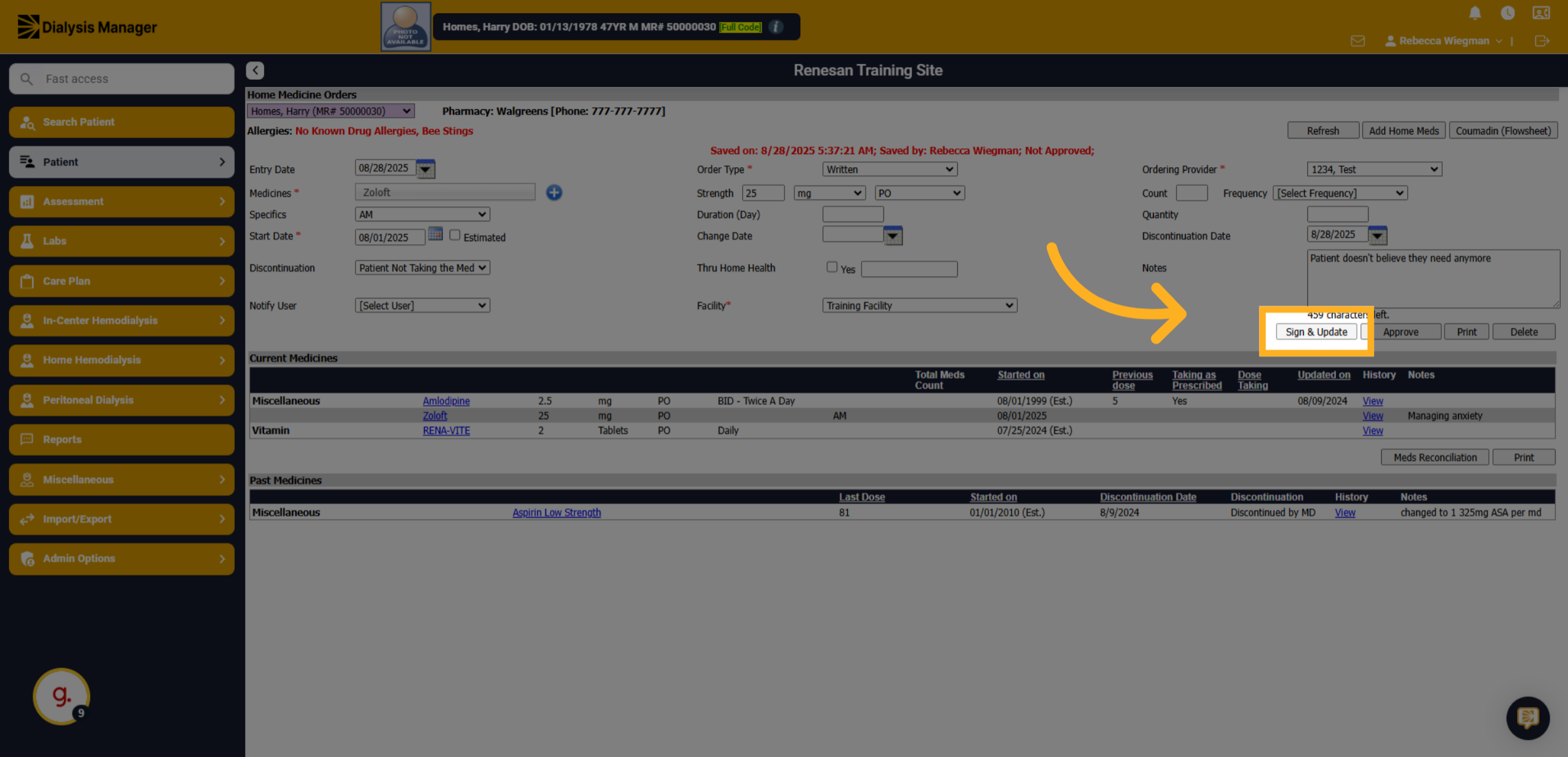Open the Facility dropdown

click(x=919, y=306)
